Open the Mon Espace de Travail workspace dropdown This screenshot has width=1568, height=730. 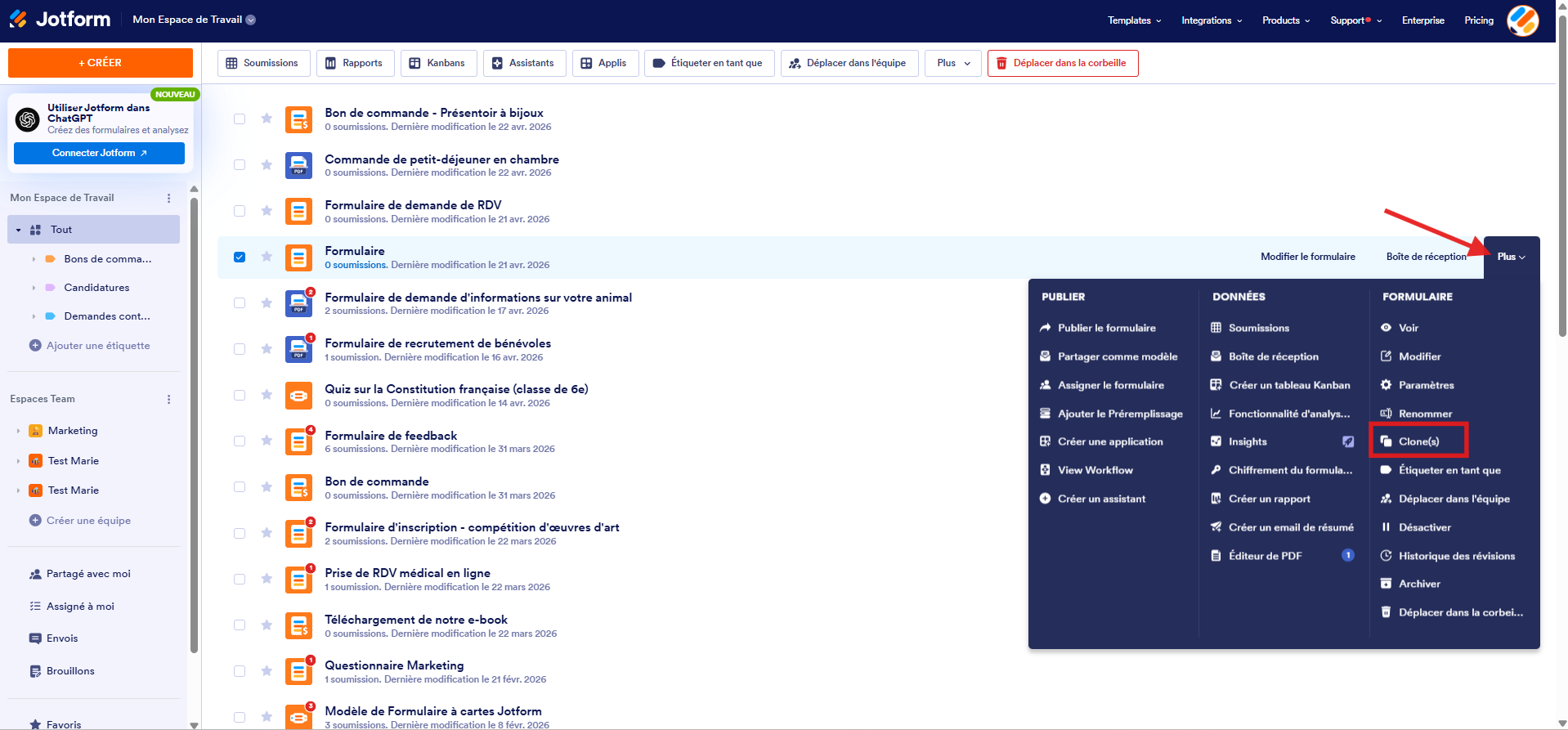pos(194,20)
